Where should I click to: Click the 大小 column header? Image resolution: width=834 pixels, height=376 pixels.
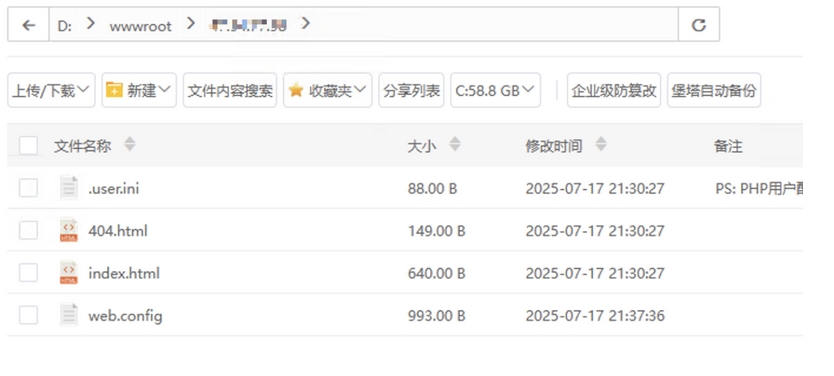coord(422,146)
